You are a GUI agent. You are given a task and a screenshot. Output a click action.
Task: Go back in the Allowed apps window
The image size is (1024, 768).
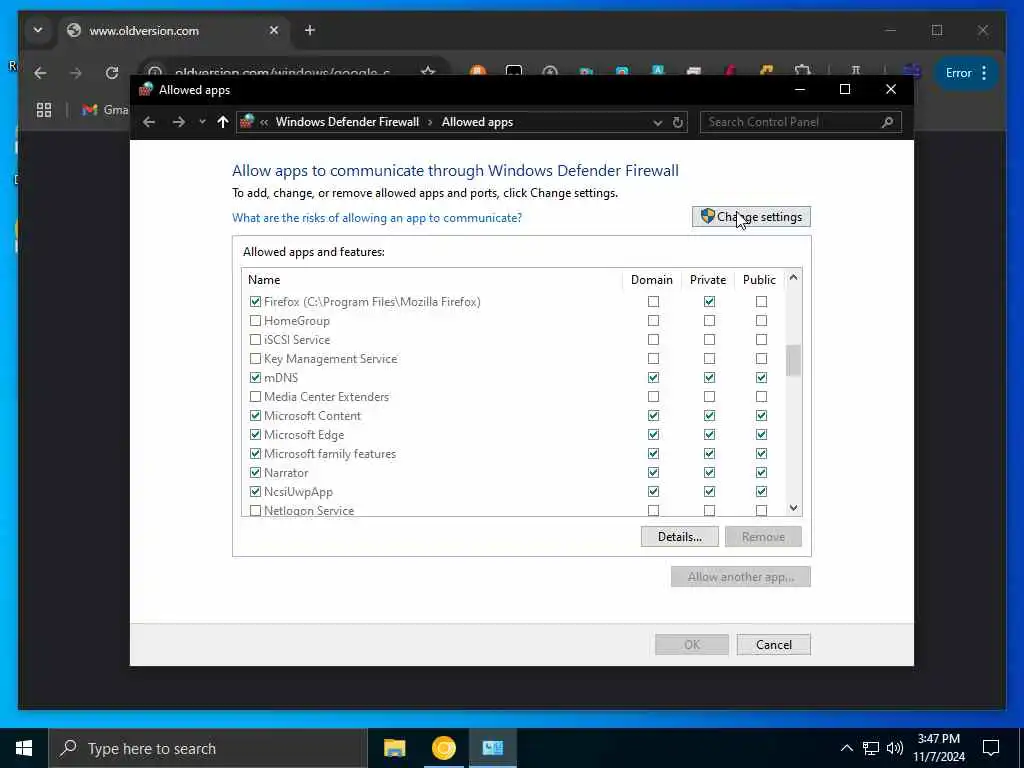tap(149, 122)
